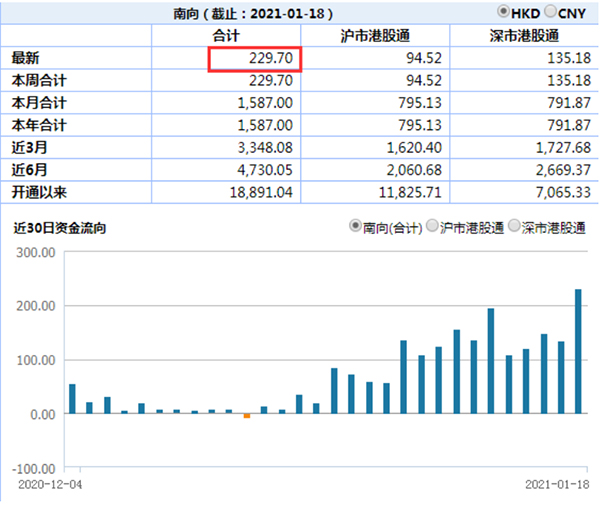Click the 229.70 value in 本周合计 row

tap(271, 80)
